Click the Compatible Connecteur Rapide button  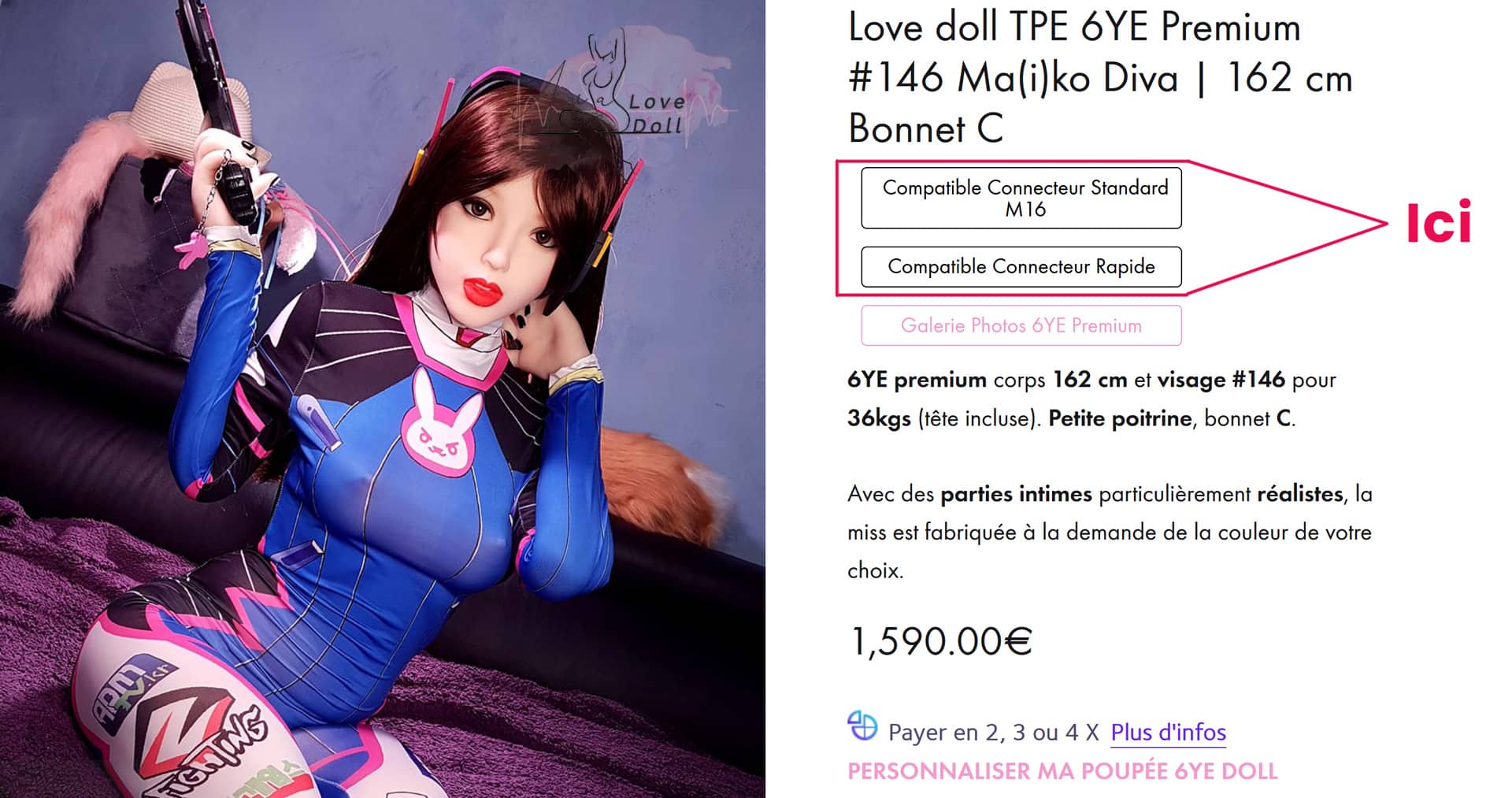pos(1021,266)
